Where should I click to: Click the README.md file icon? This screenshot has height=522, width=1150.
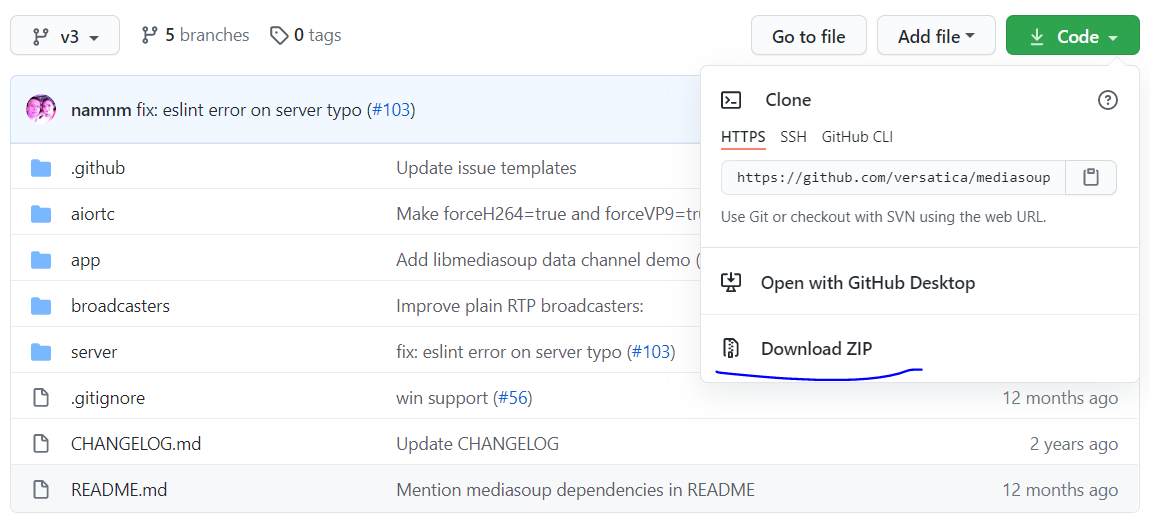(x=41, y=489)
